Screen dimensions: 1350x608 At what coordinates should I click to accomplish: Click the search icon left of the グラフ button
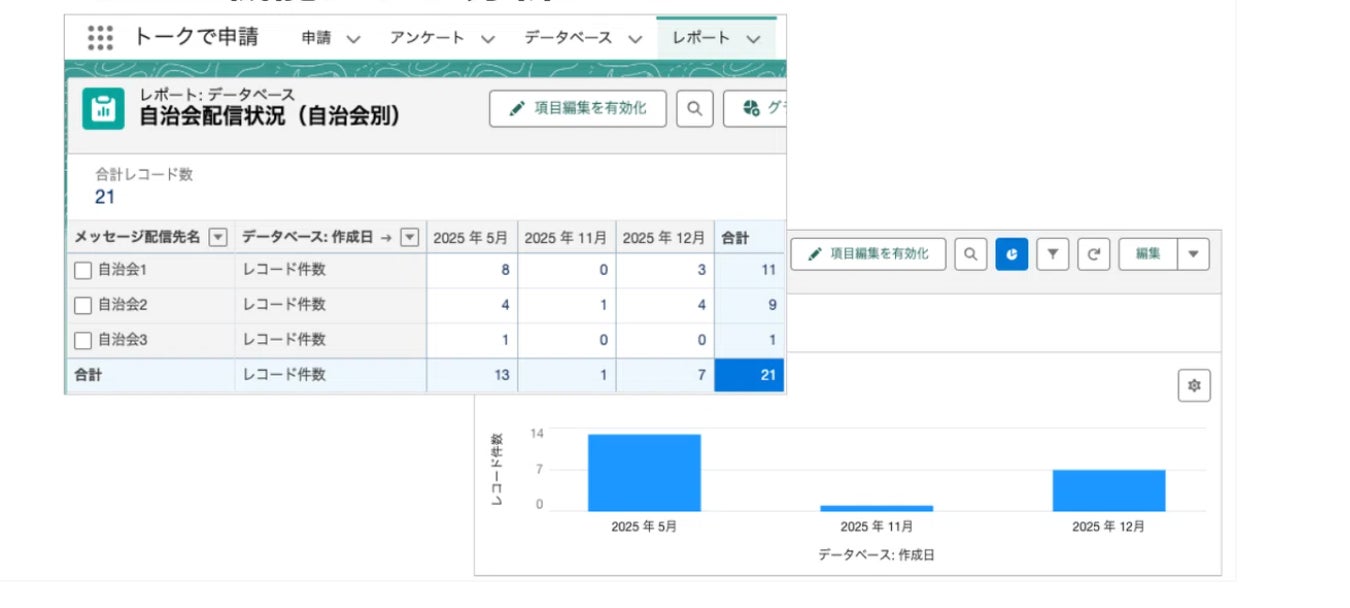(x=695, y=108)
